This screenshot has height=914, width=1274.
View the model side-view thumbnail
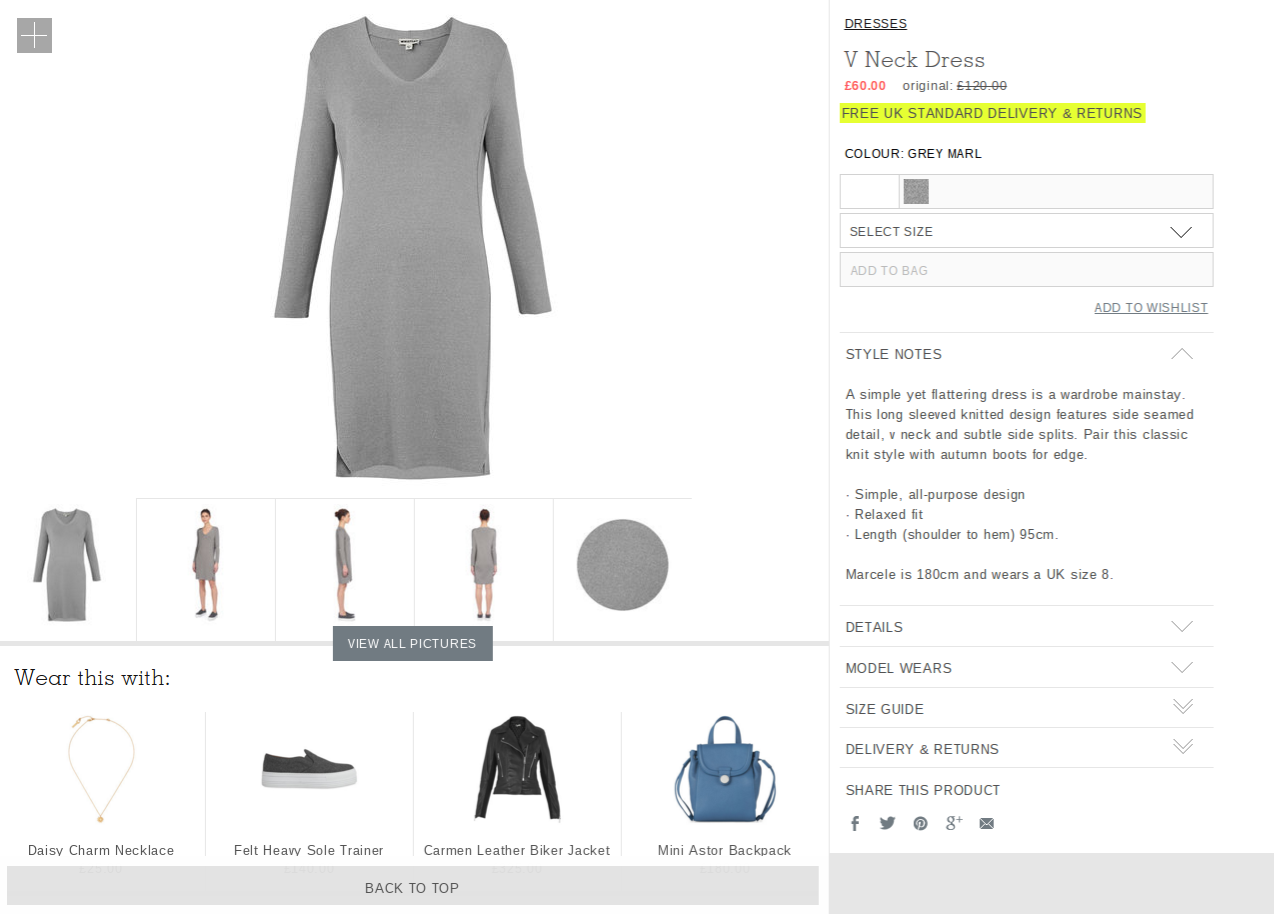344,565
